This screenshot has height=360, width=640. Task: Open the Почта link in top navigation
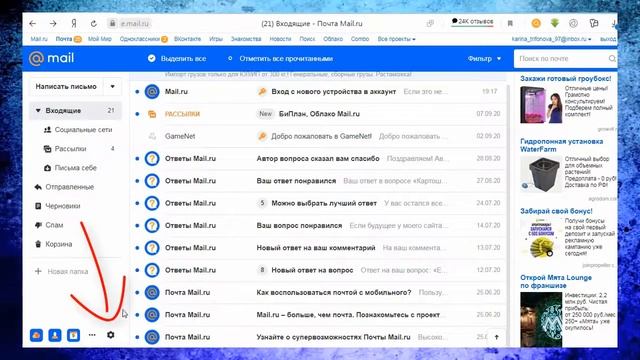point(64,39)
